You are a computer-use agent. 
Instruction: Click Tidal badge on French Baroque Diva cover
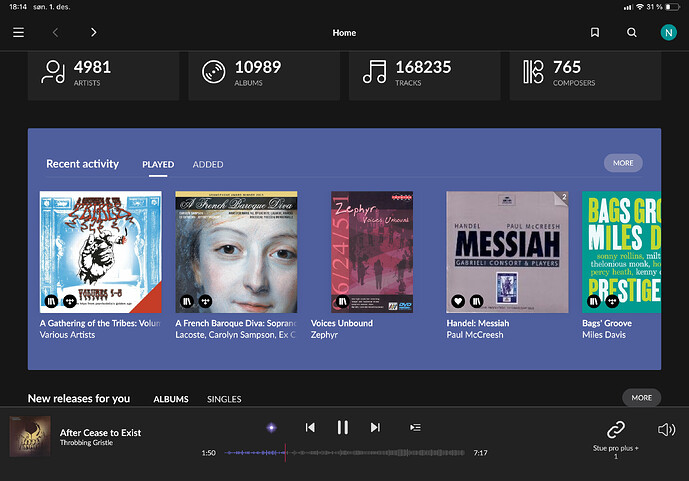click(x=206, y=301)
